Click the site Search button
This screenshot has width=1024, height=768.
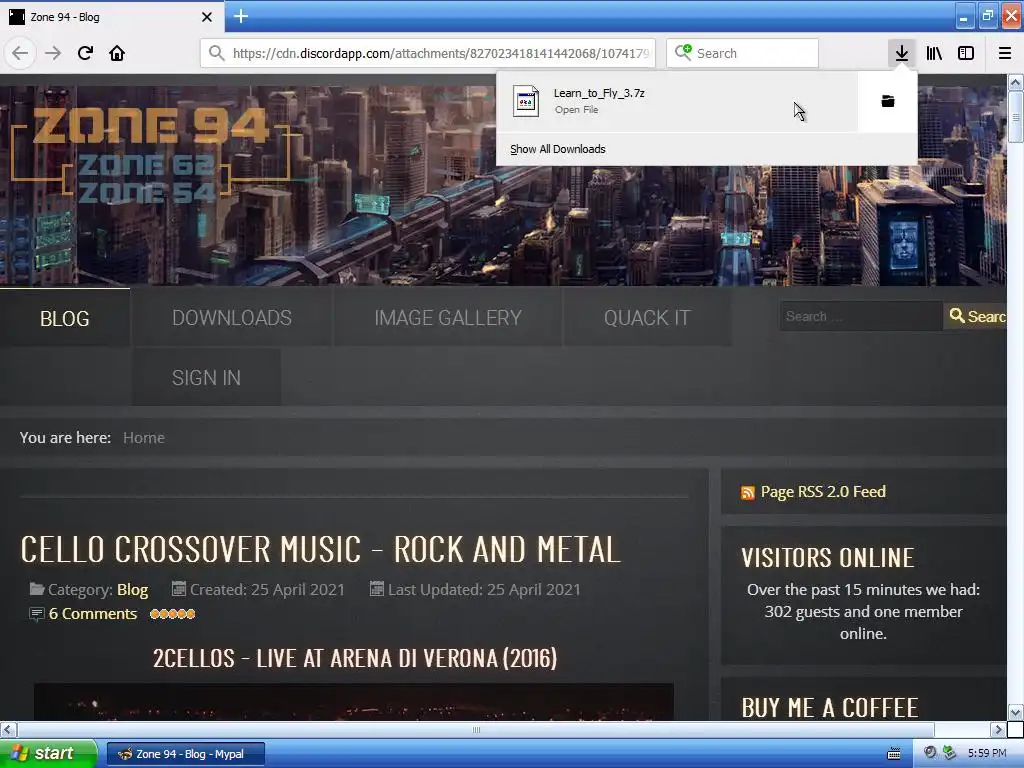pos(976,316)
